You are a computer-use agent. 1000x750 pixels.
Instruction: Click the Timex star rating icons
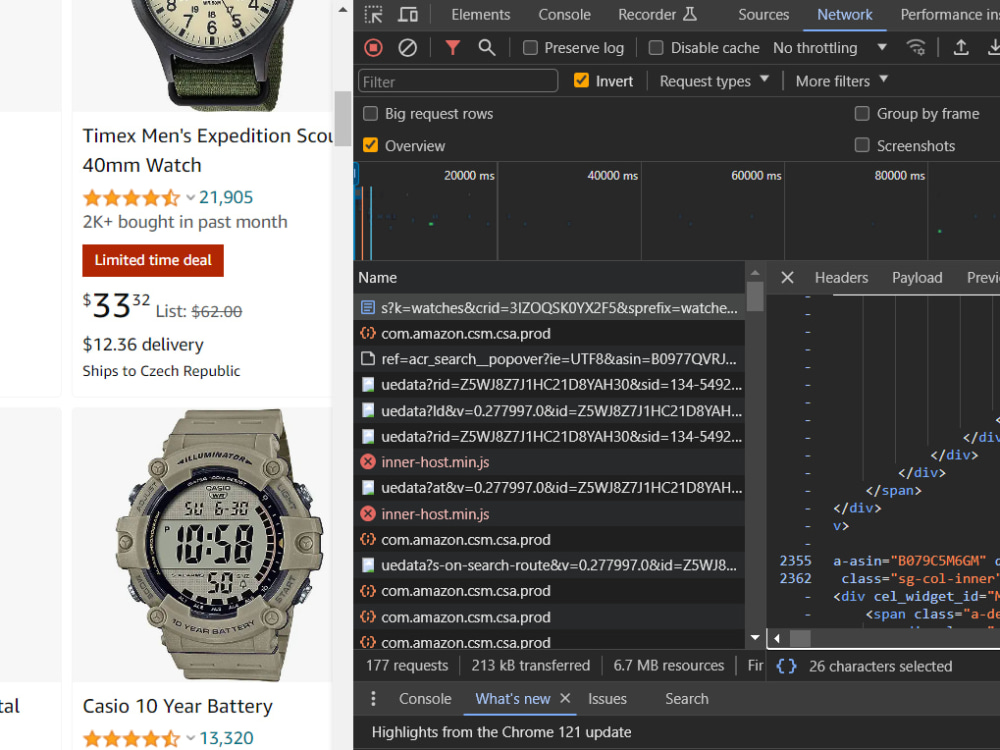tap(131, 198)
